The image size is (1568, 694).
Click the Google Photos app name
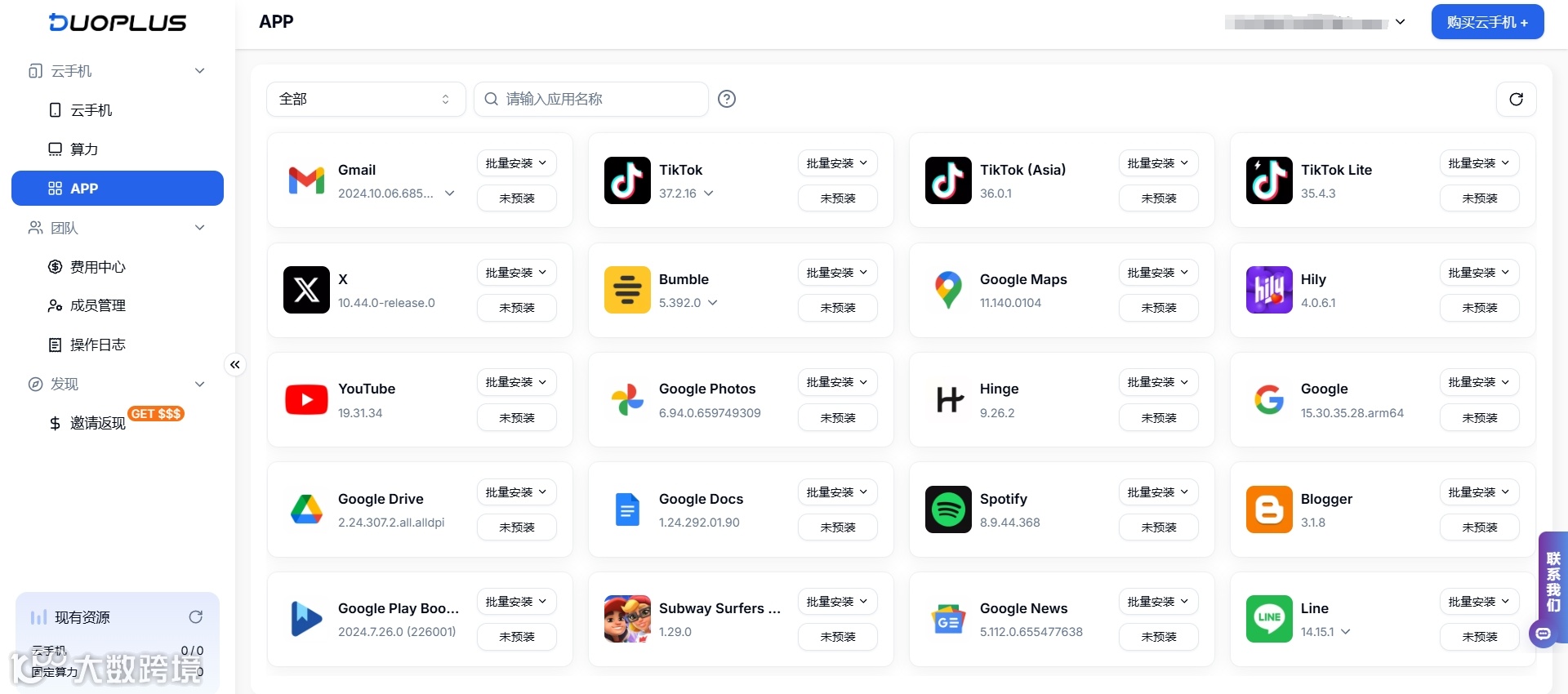(707, 389)
